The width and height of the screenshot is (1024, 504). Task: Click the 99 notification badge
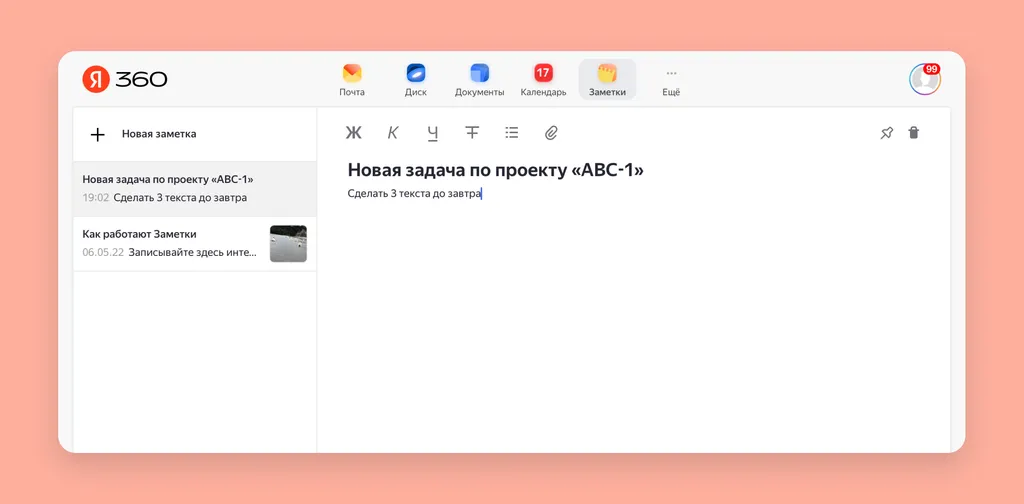tap(932, 69)
